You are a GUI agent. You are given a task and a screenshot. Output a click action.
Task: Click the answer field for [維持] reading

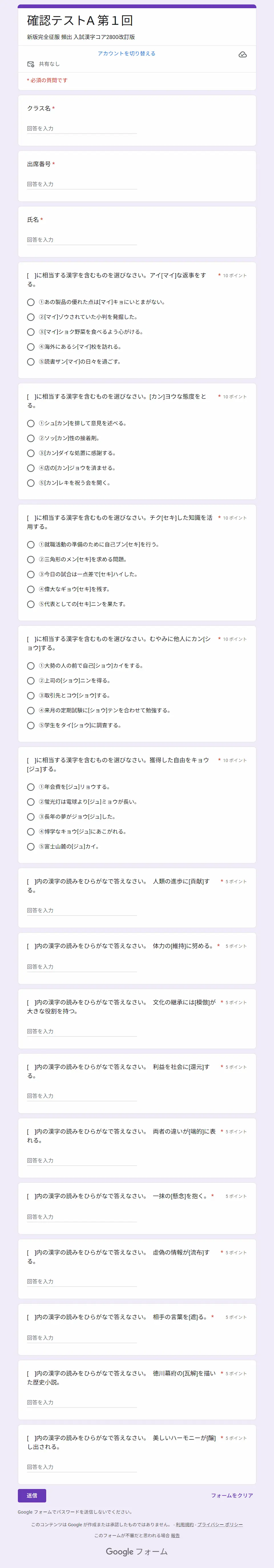(x=82, y=966)
